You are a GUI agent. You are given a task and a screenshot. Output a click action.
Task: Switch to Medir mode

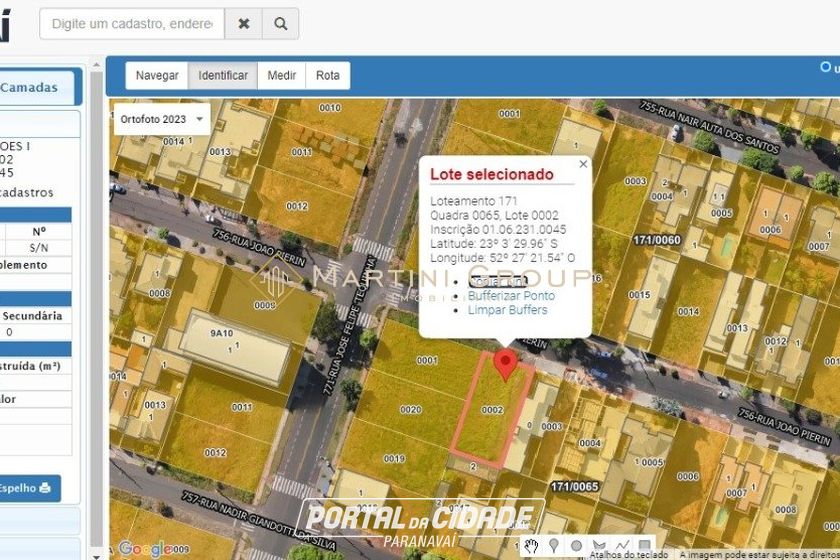pyautogui.click(x=282, y=76)
